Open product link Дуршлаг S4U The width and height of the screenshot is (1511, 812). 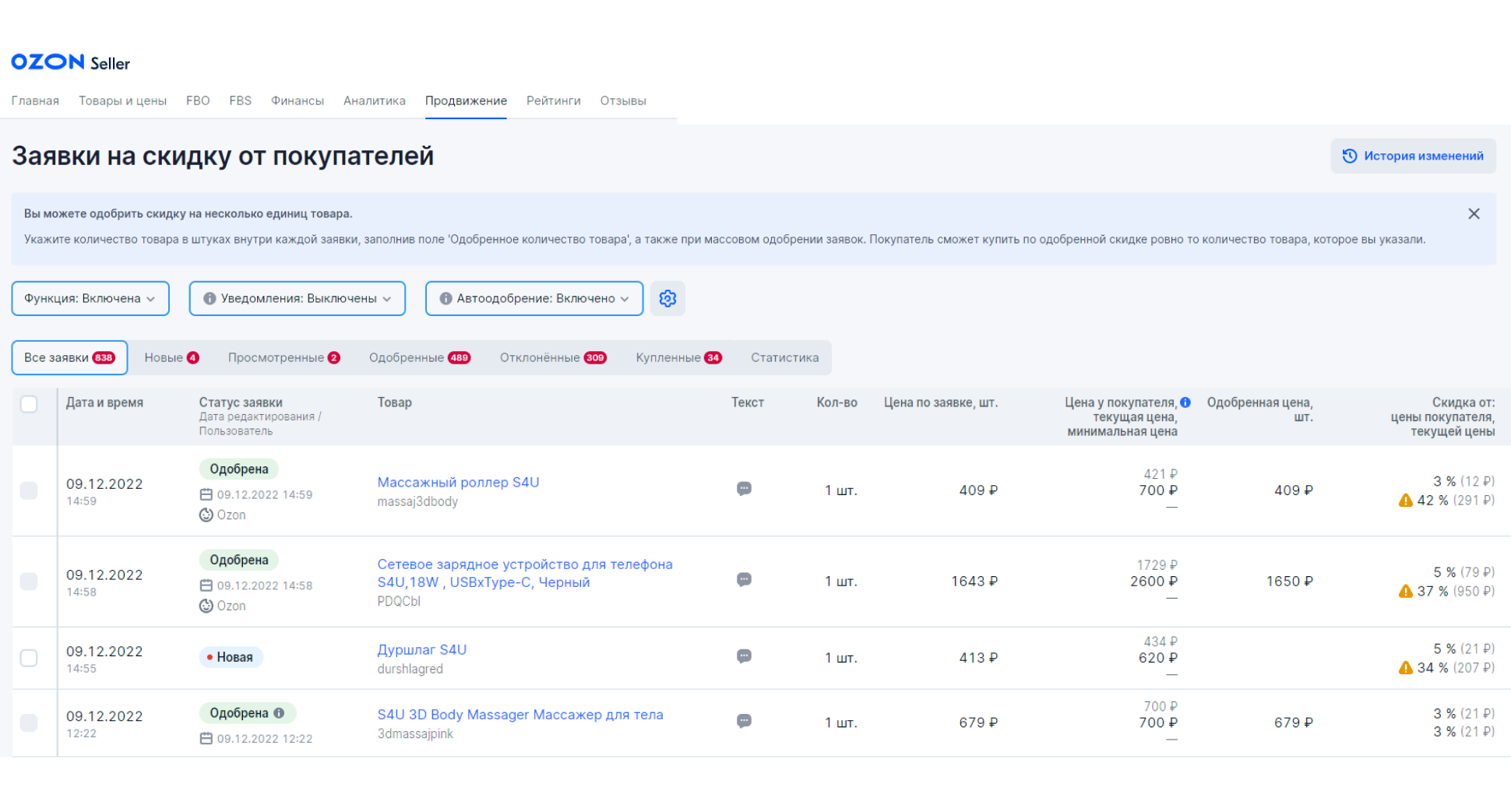(422, 649)
